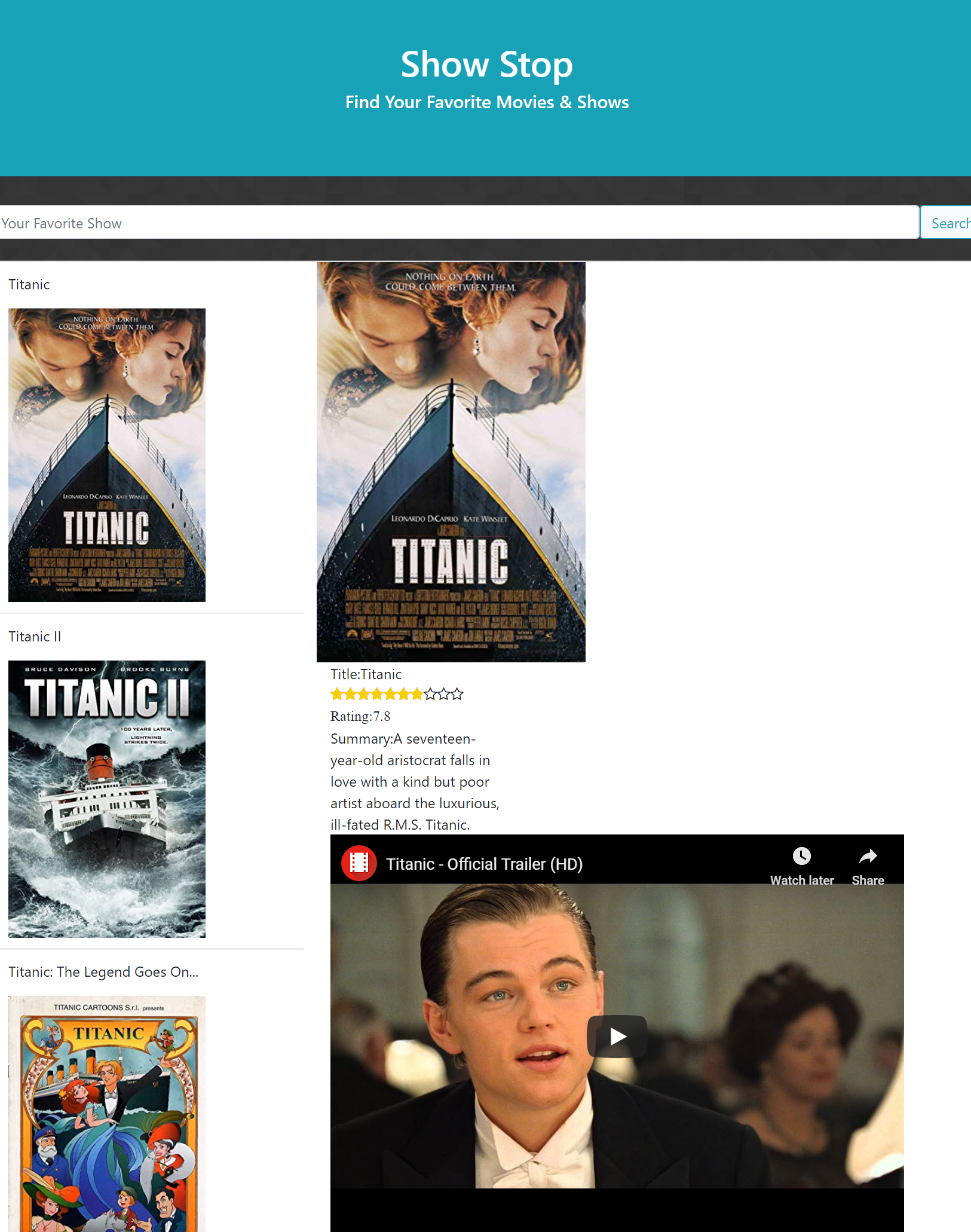This screenshot has height=1232, width=971.
Task: Click the Watch later clock icon
Action: (x=801, y=856)
